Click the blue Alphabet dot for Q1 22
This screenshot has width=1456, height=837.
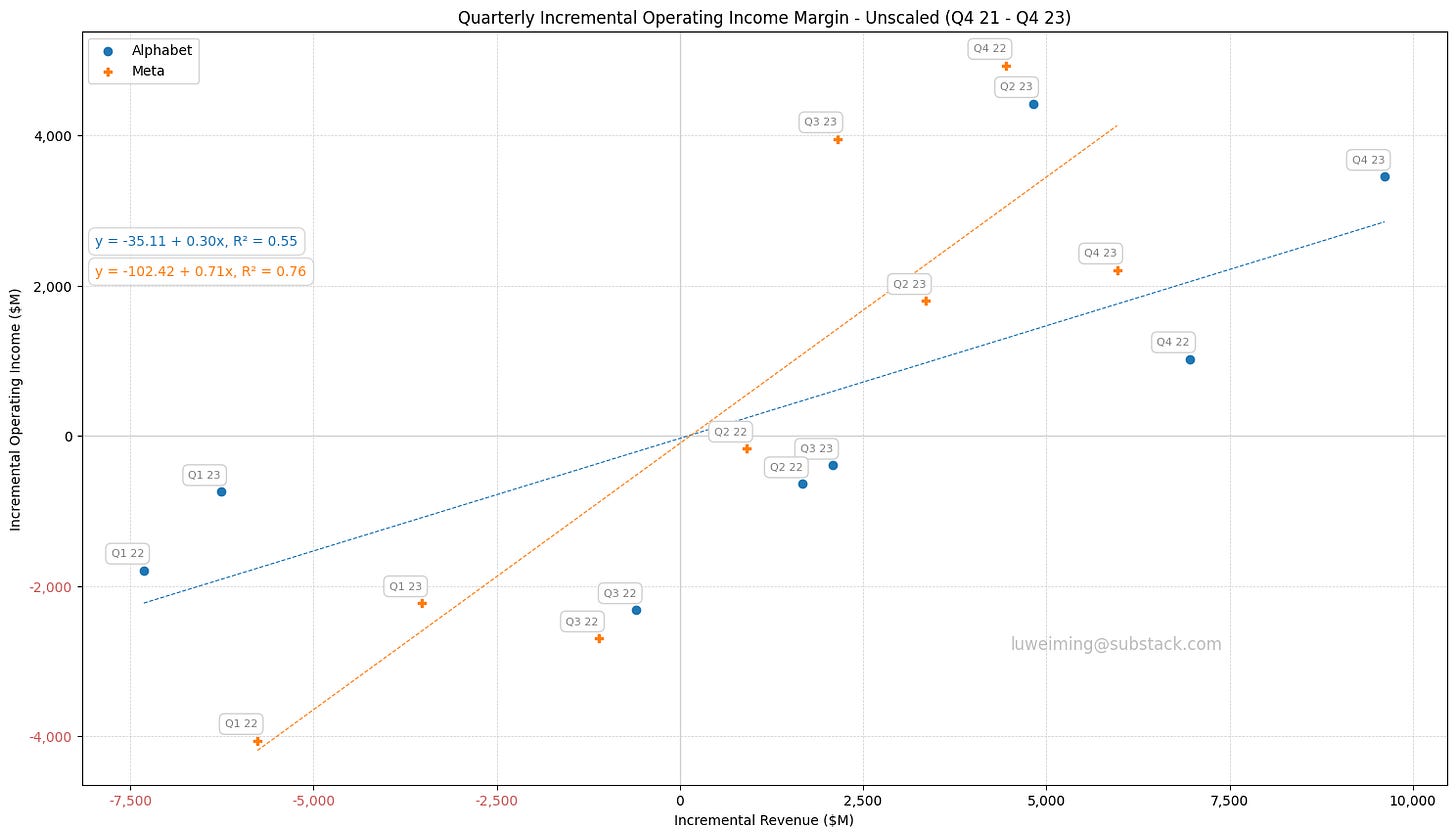coord(144,571)
